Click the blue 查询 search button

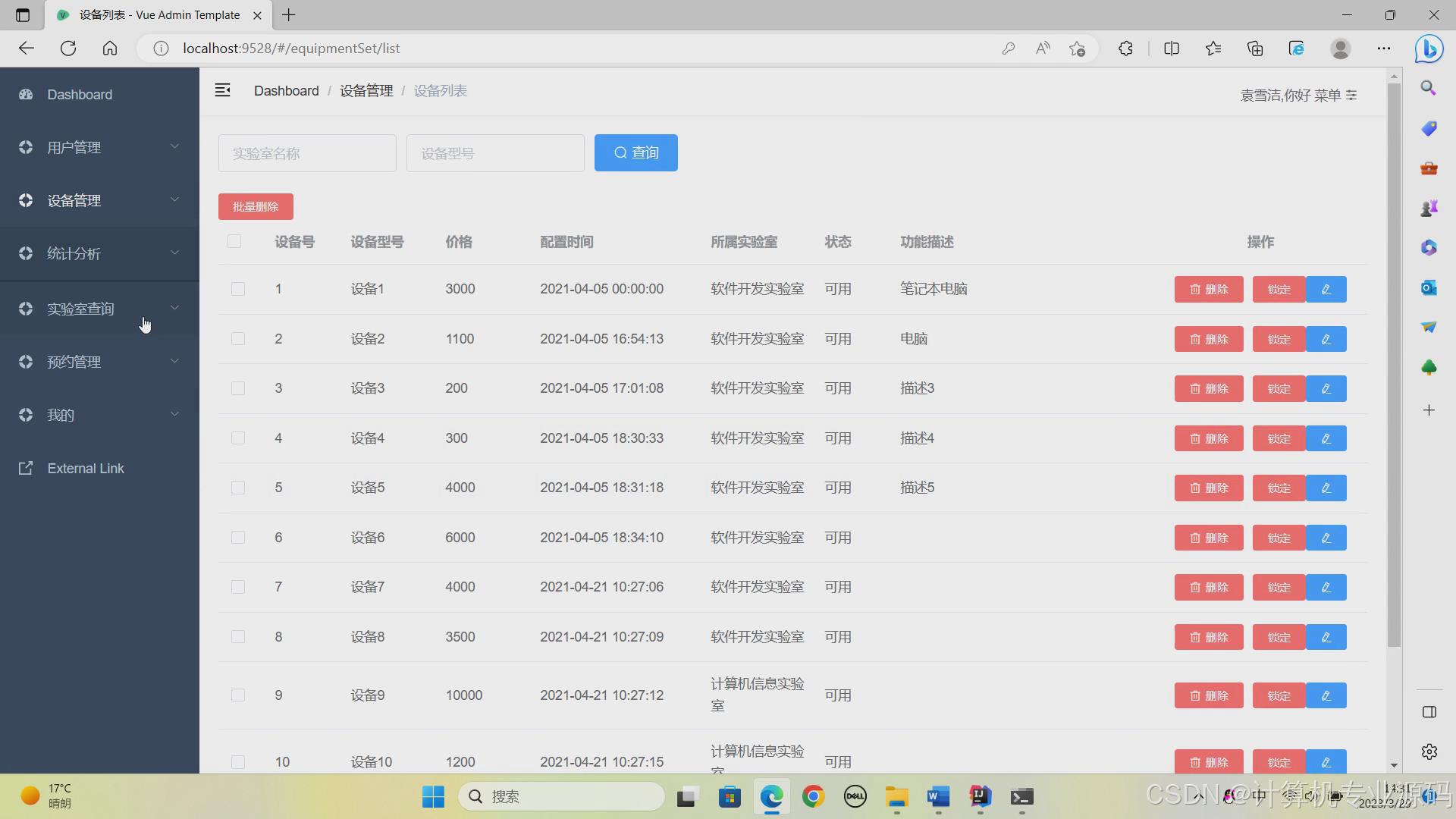[635, 152]
